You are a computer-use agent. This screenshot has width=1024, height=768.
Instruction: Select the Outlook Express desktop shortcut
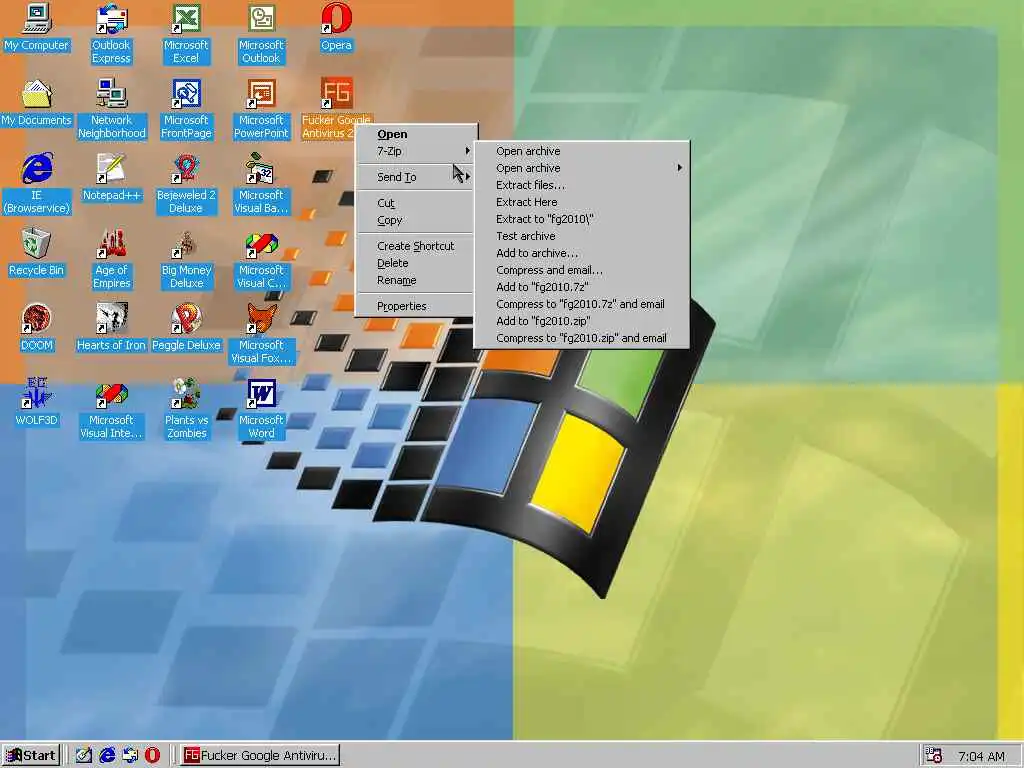point(111,34)
